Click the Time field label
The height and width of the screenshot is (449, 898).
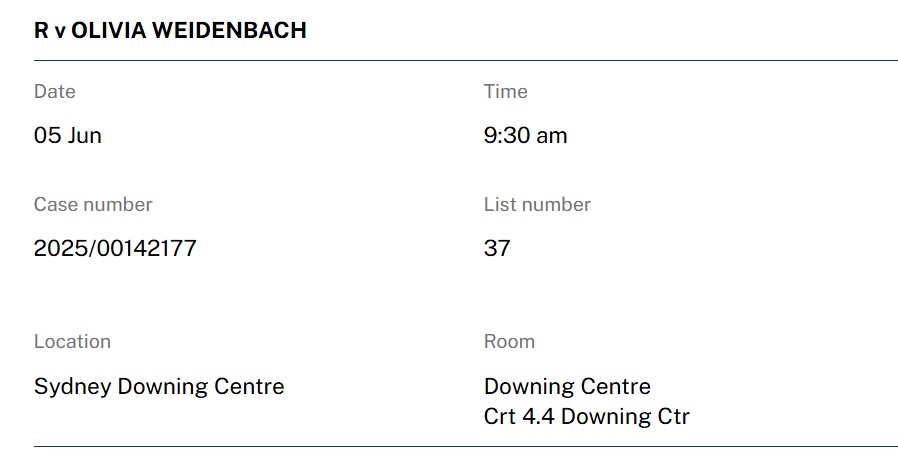click(x=505, y=91)
